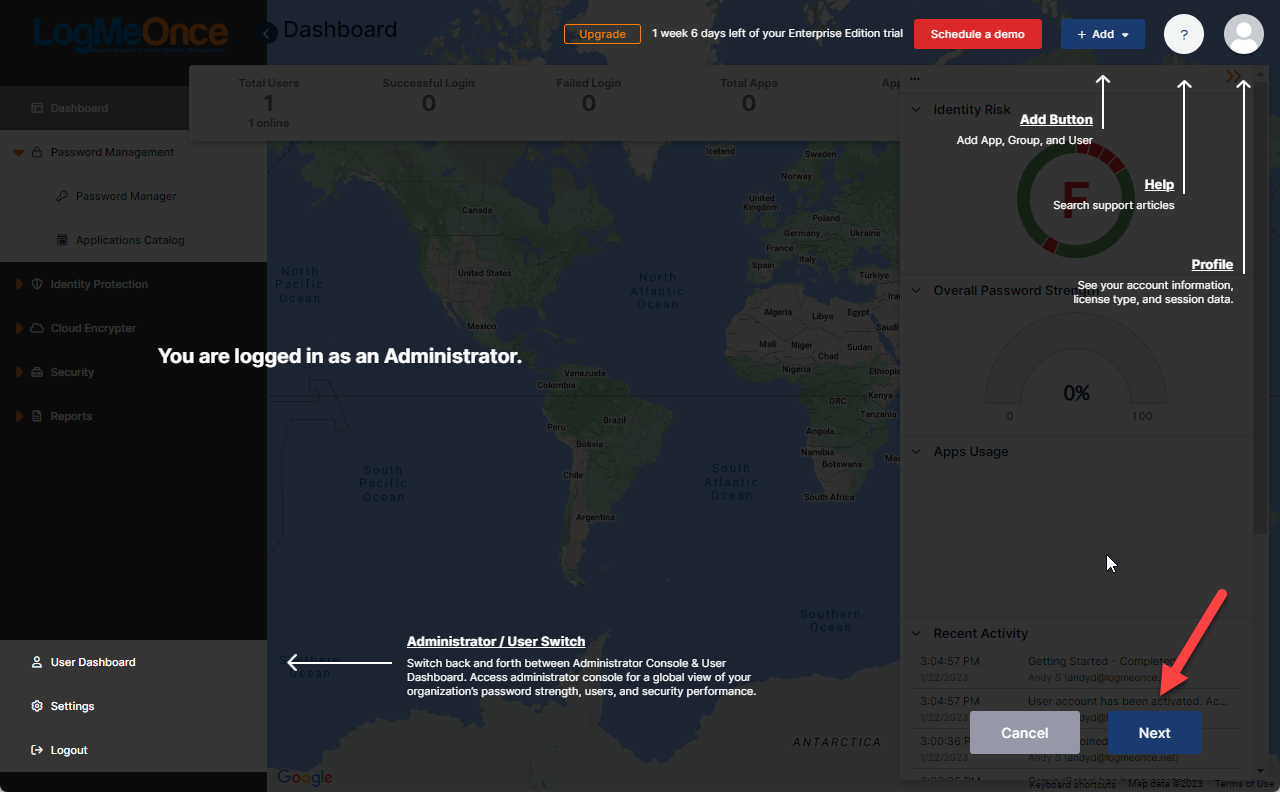The width and height of the screenshot is (1280, 792).
Task: Expand the Reports section triangle
Action: 19,416
